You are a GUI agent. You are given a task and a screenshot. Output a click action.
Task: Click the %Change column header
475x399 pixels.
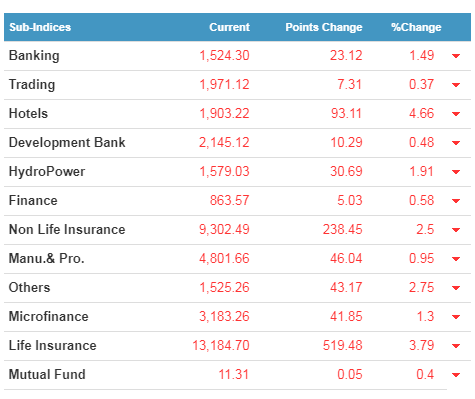pyautogui.click(x=416, y=27)
